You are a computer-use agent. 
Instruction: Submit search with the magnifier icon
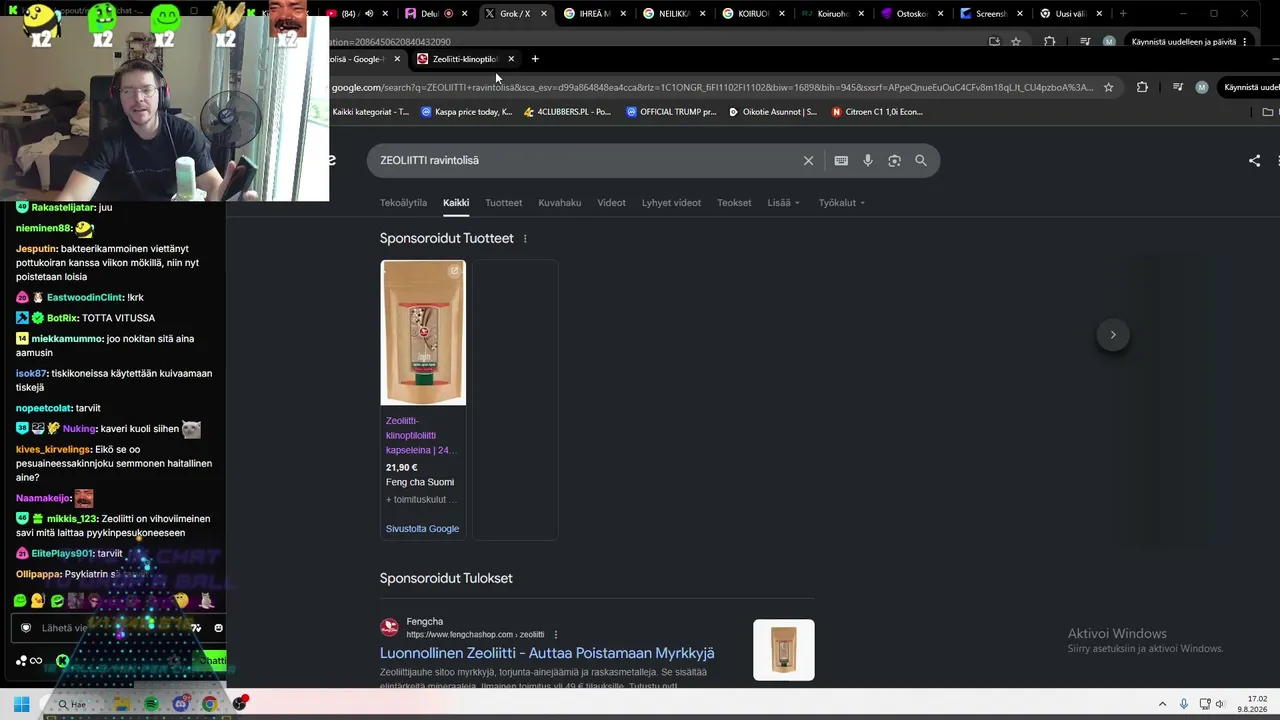(921, 161)
